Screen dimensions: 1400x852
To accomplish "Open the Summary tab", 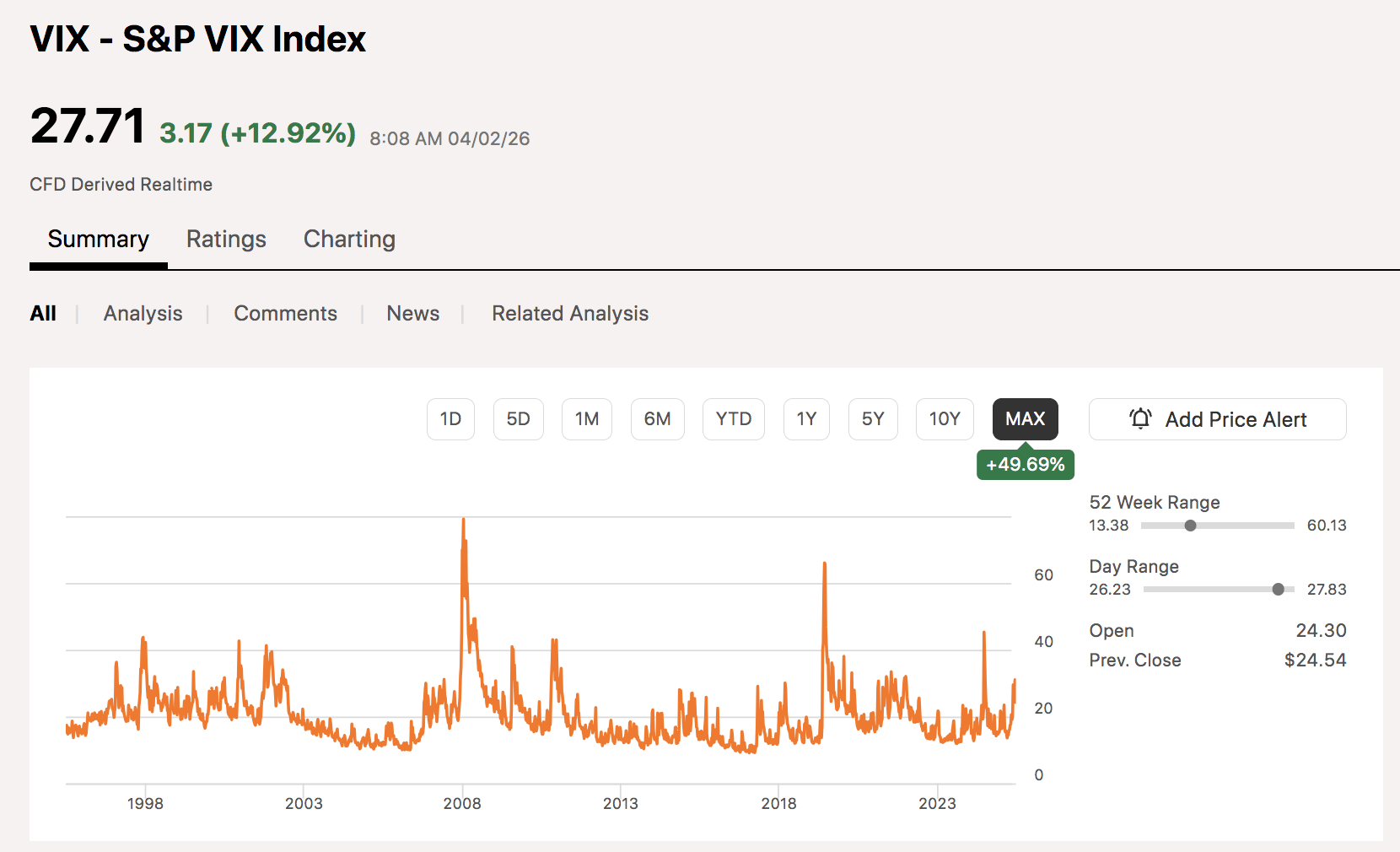I will [x=98, y=240].
